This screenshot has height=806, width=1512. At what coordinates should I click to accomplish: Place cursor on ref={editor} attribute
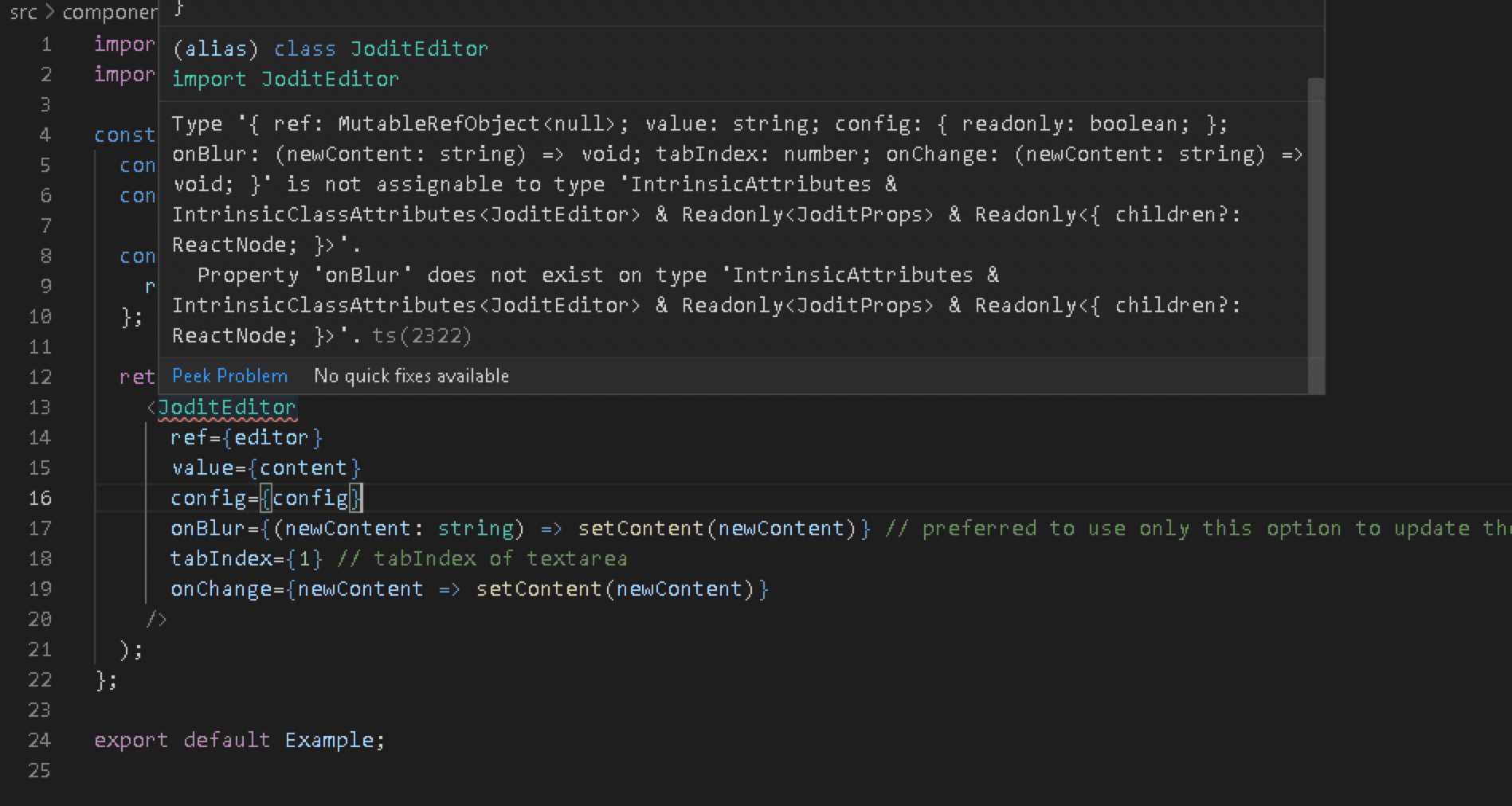tap(246, 438)
